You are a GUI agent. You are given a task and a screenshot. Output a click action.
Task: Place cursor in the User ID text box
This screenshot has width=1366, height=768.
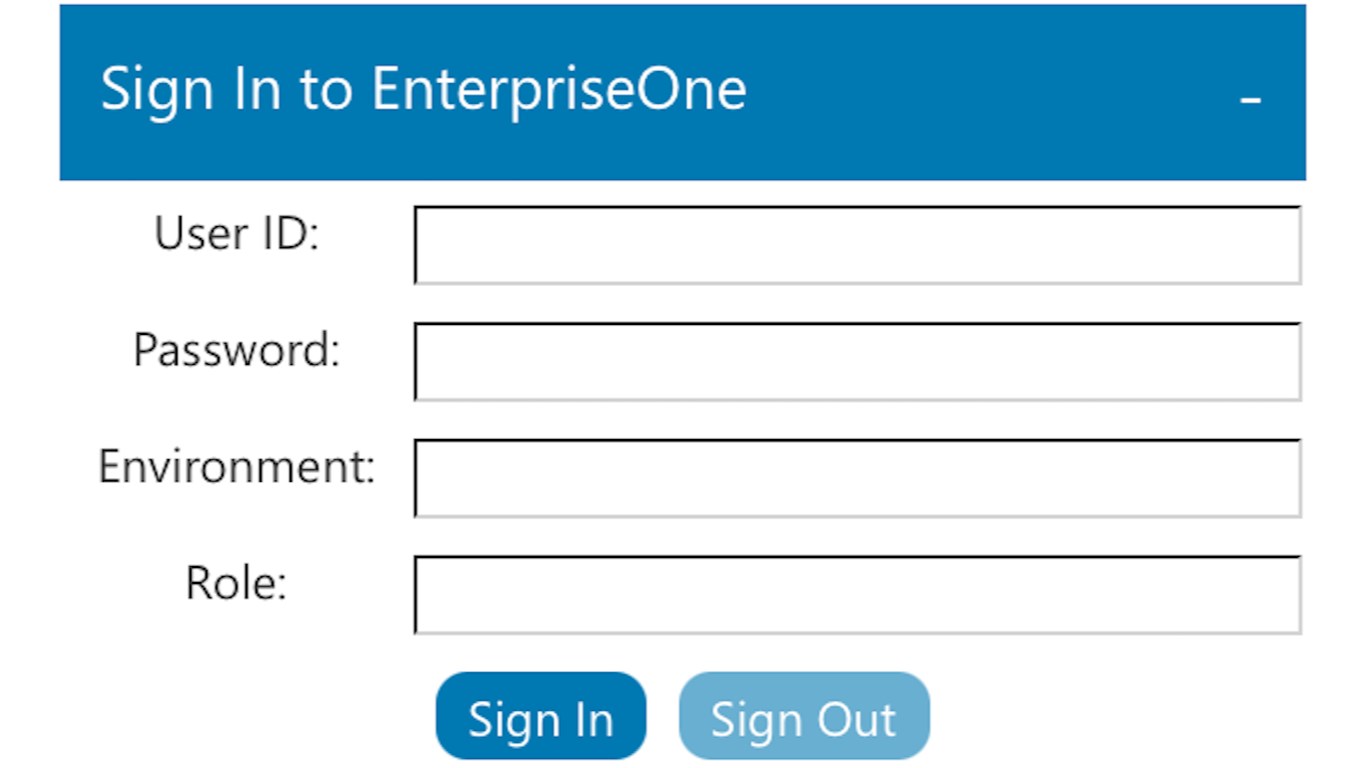click(x=857, y=245)
